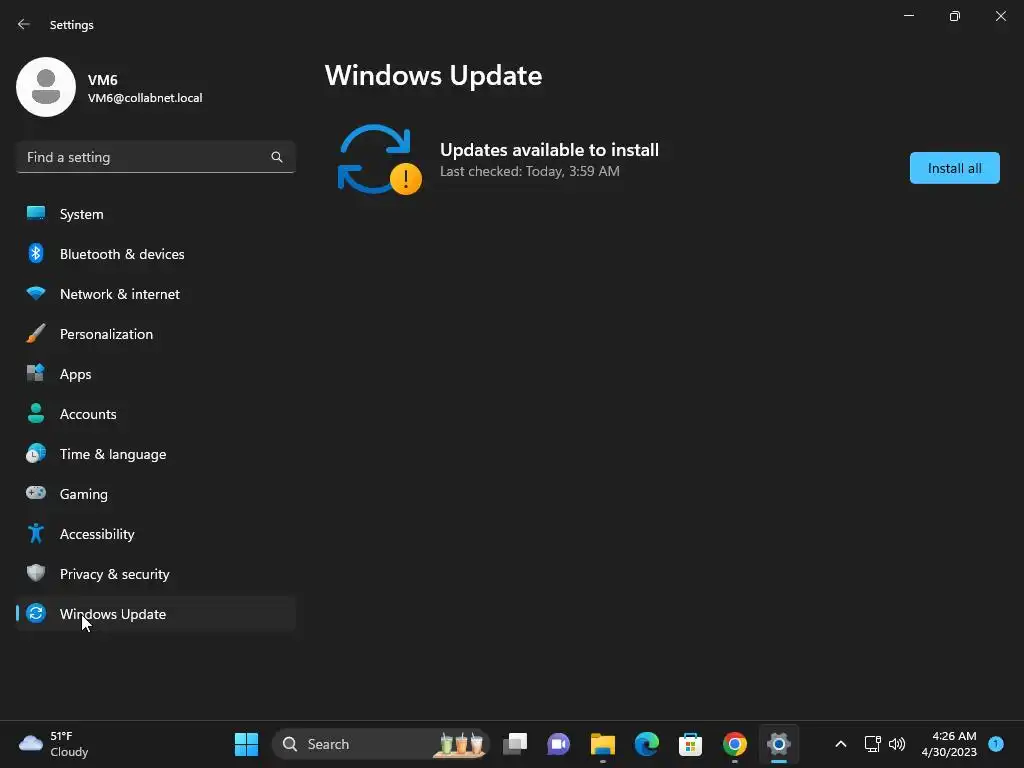Click the back arrow in Settings
The image size is (1024, 768).
(24, 24)
